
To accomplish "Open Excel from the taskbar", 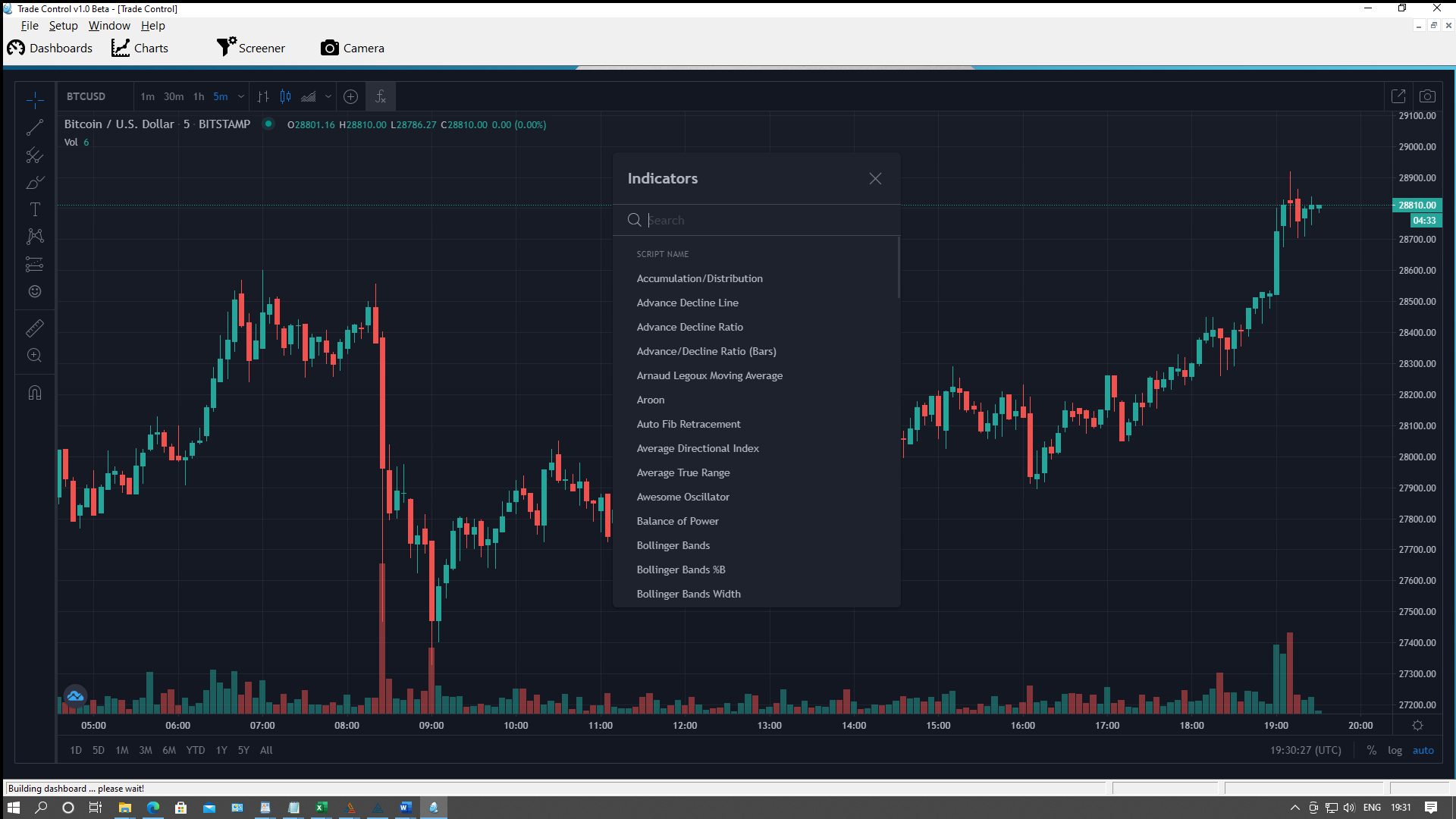I will [x=321, y=808].
